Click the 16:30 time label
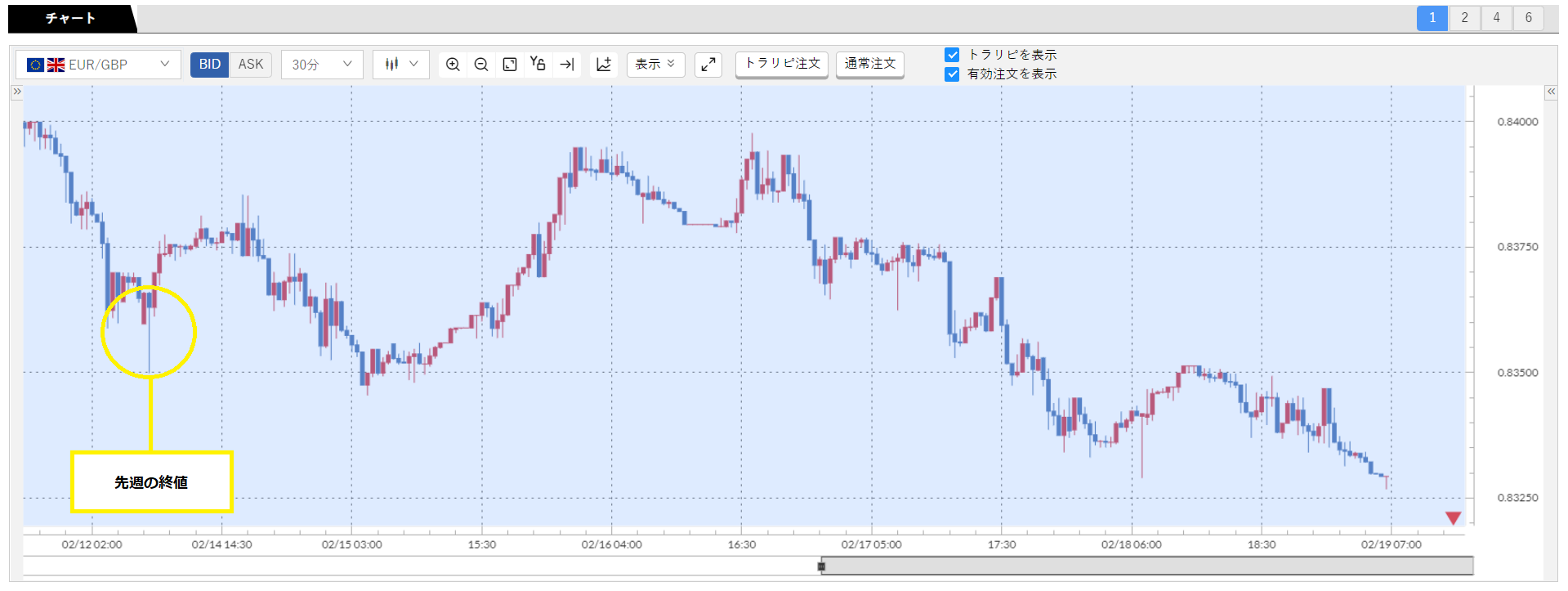This screenshot has width=1568, height=591. tap(741, 544)
